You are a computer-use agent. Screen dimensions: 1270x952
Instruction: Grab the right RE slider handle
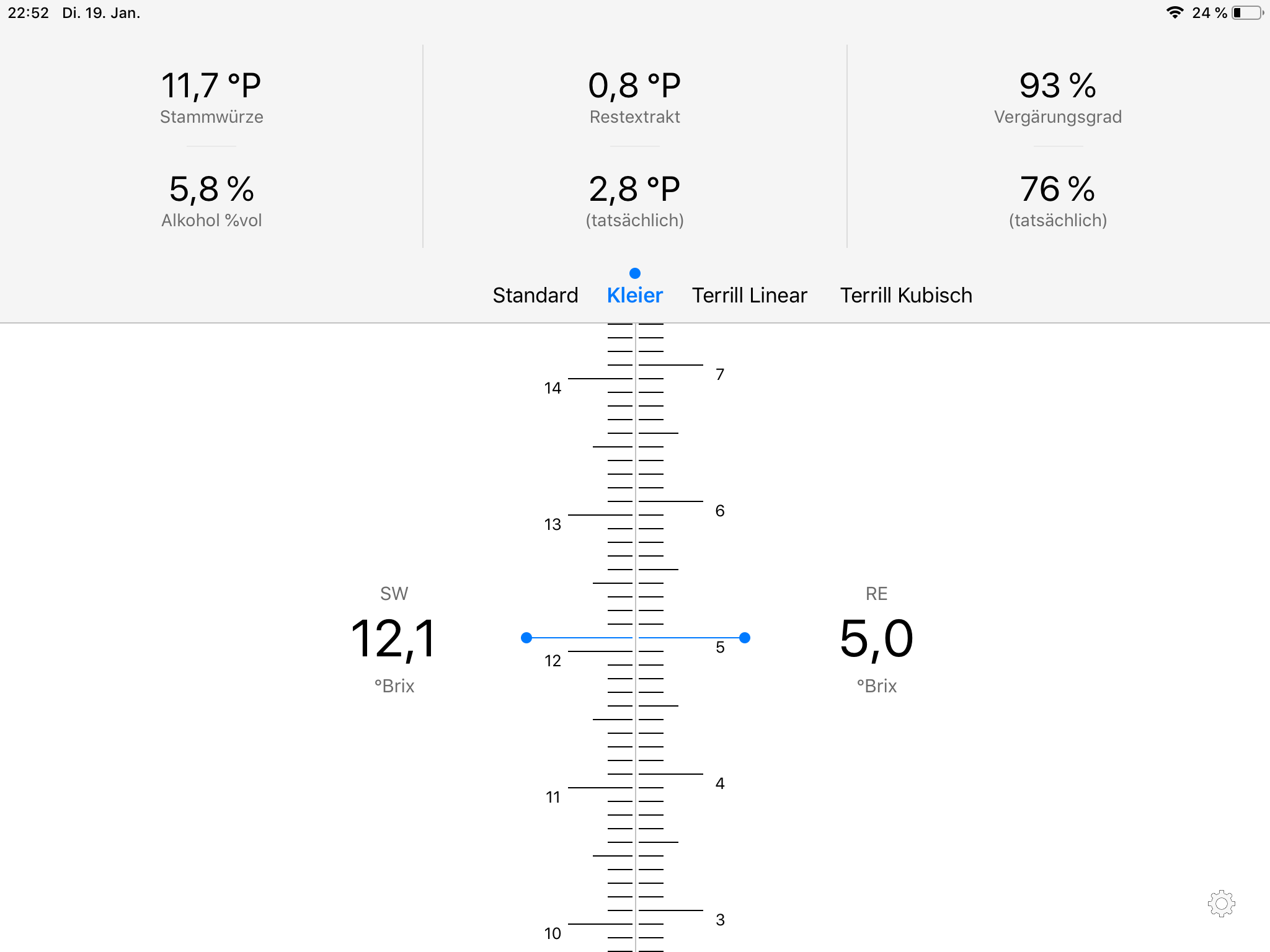point(745,638)
